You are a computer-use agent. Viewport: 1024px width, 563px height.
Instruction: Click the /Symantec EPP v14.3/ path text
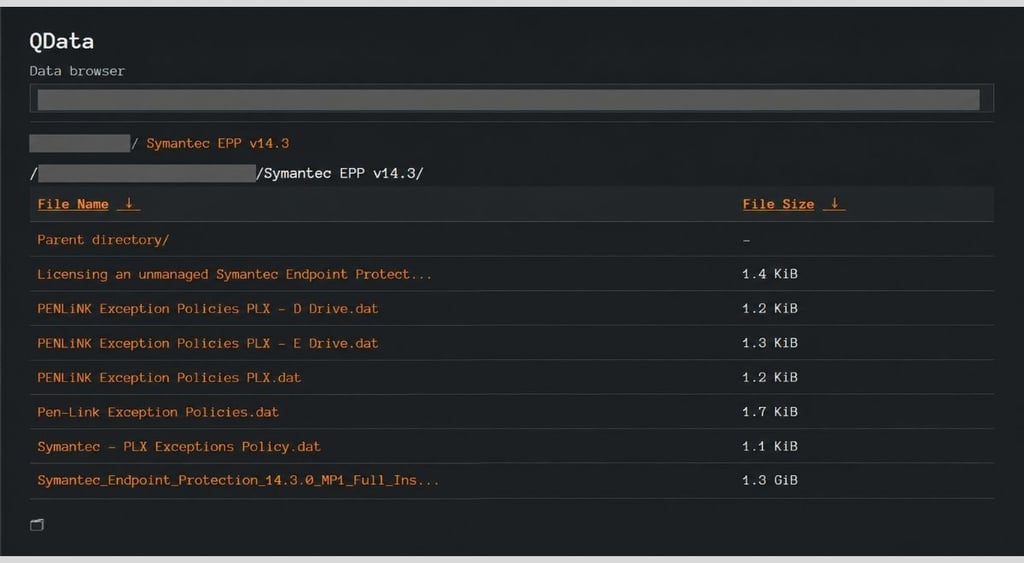[x=340, y=174]
